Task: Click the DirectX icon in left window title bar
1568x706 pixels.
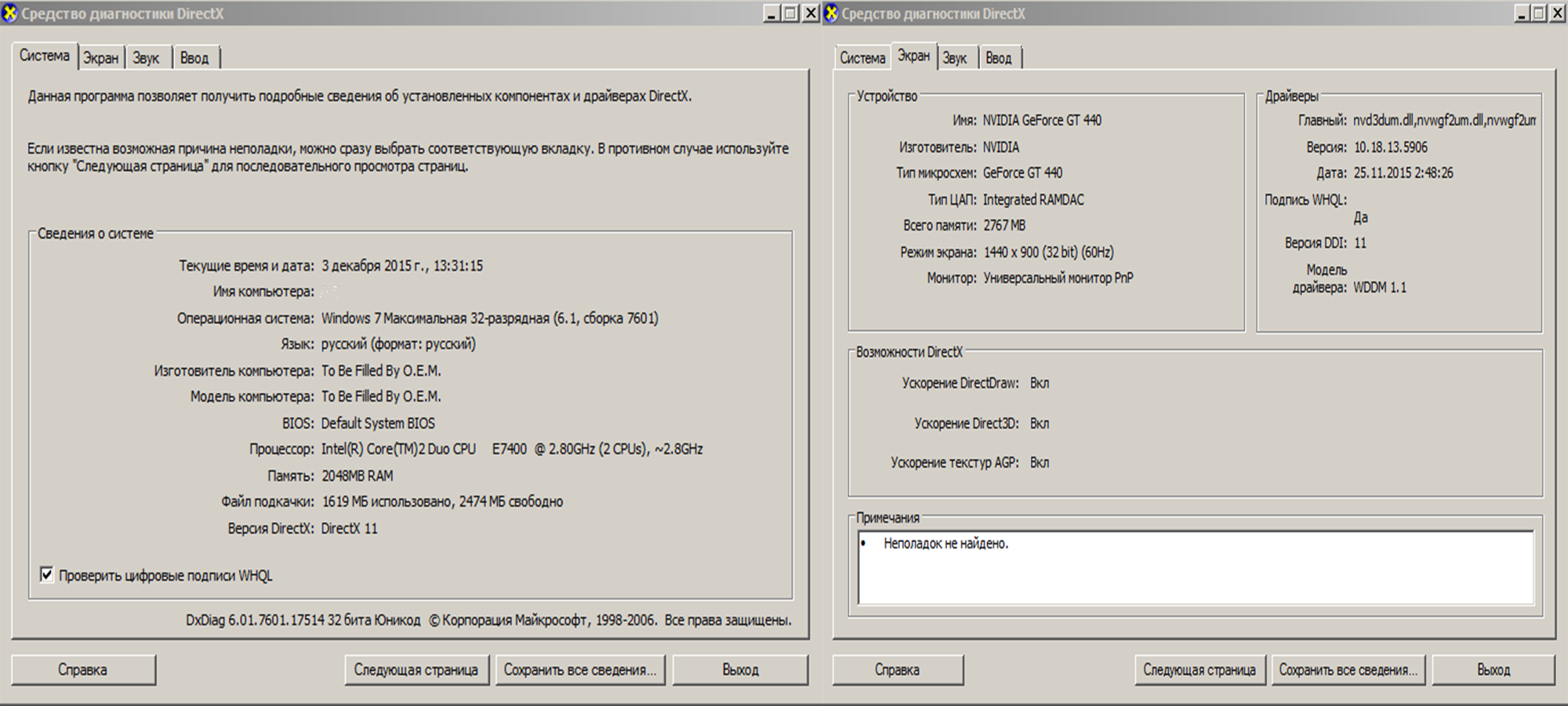Action: coord(9,13)
